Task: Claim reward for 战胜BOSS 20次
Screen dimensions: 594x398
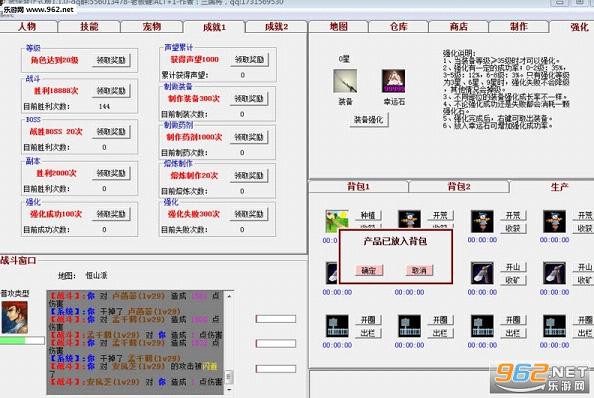Action: coord(111,132)
